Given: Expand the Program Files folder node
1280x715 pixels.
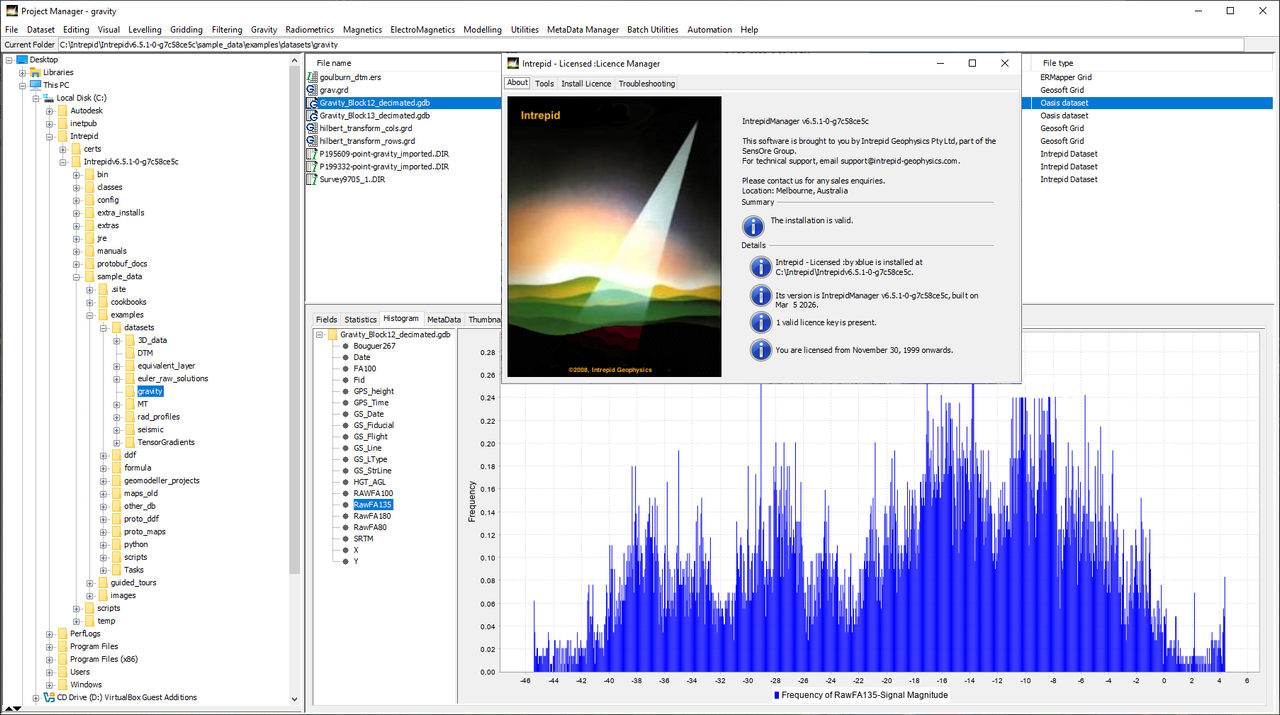Looking at the screenshot, I should (x=49, y=646).
